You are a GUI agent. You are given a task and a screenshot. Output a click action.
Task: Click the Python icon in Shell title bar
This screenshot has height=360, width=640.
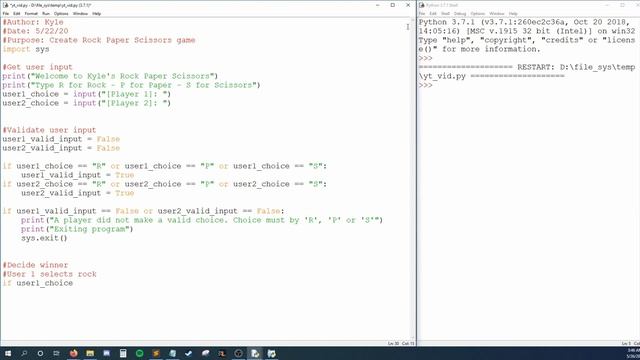tap(422, 5)
